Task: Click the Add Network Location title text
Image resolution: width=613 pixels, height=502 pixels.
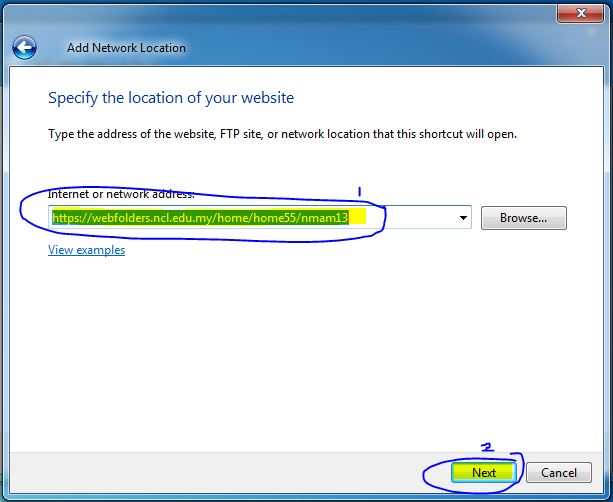Action: coord(126,48)
